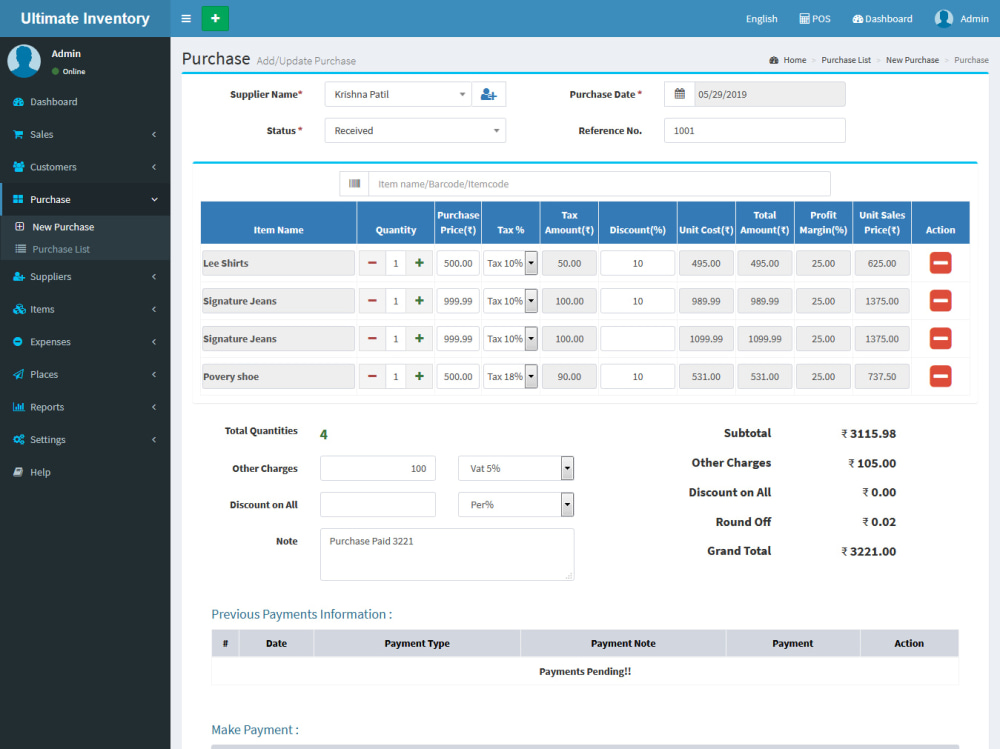Screen dimensions: 1000x749
Task: Open the tax dropdown for first Signature Jeans
Action: point(510,300)
